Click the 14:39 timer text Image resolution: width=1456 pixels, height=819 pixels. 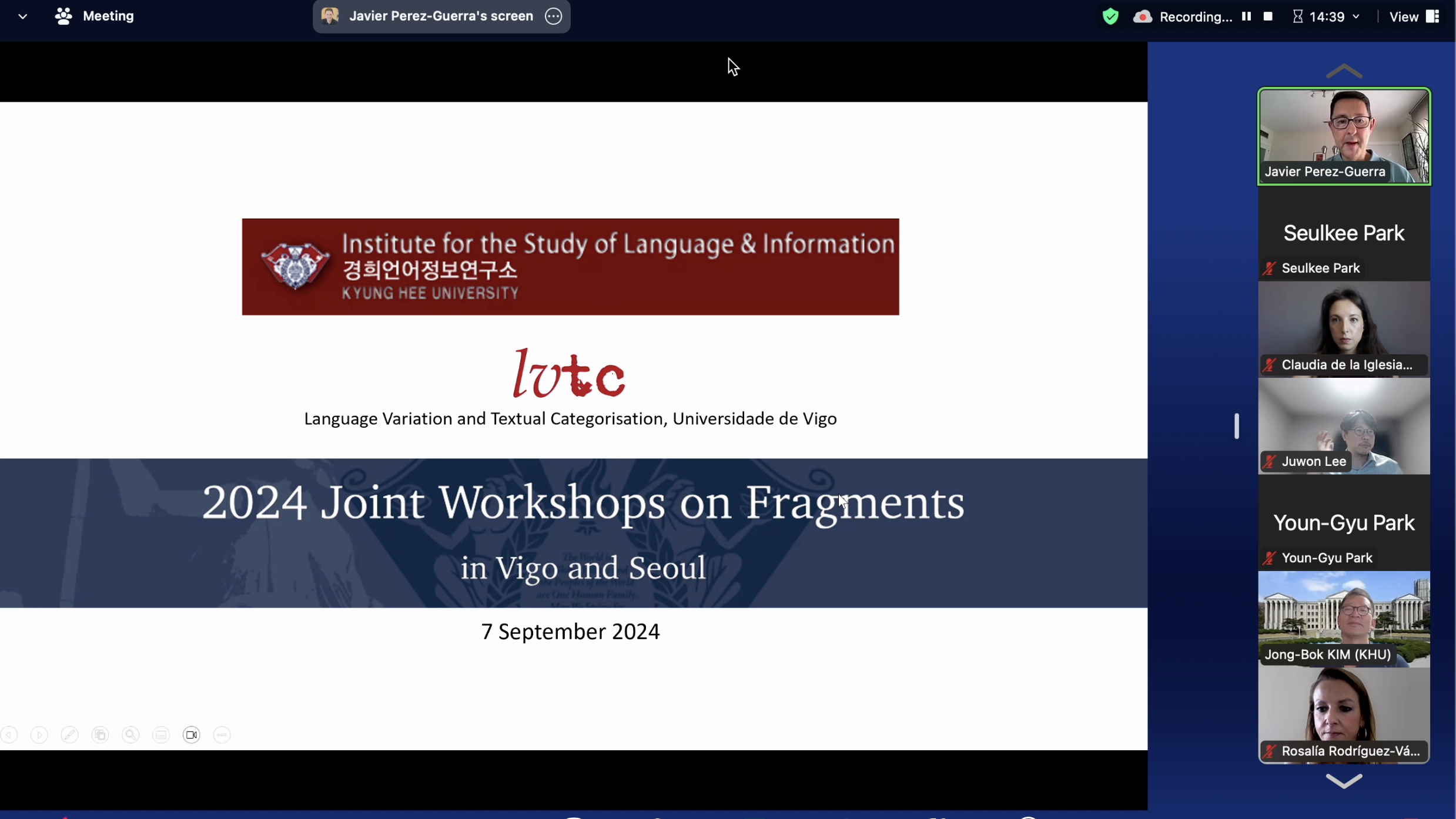pyautogui.click(x=1327, y=16)
